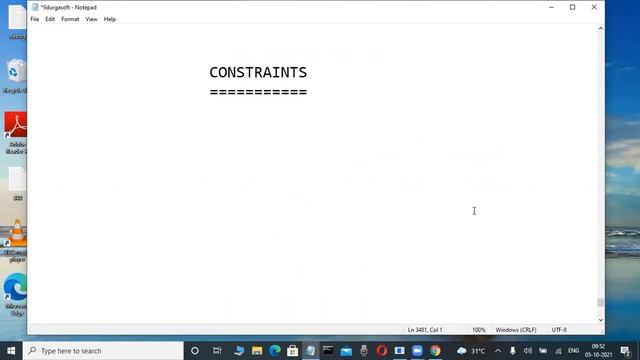The image size is (640, 360).
Task: Open Google Chrome from the taskbar
Action: (x=435, y=351)
